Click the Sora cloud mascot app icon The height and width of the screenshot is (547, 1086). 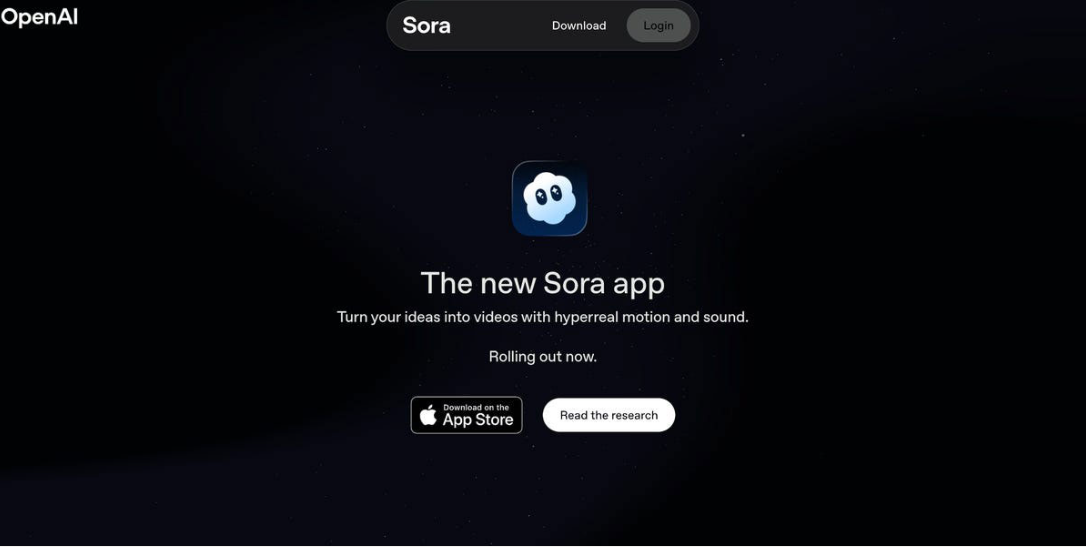[x=549, y=198]
